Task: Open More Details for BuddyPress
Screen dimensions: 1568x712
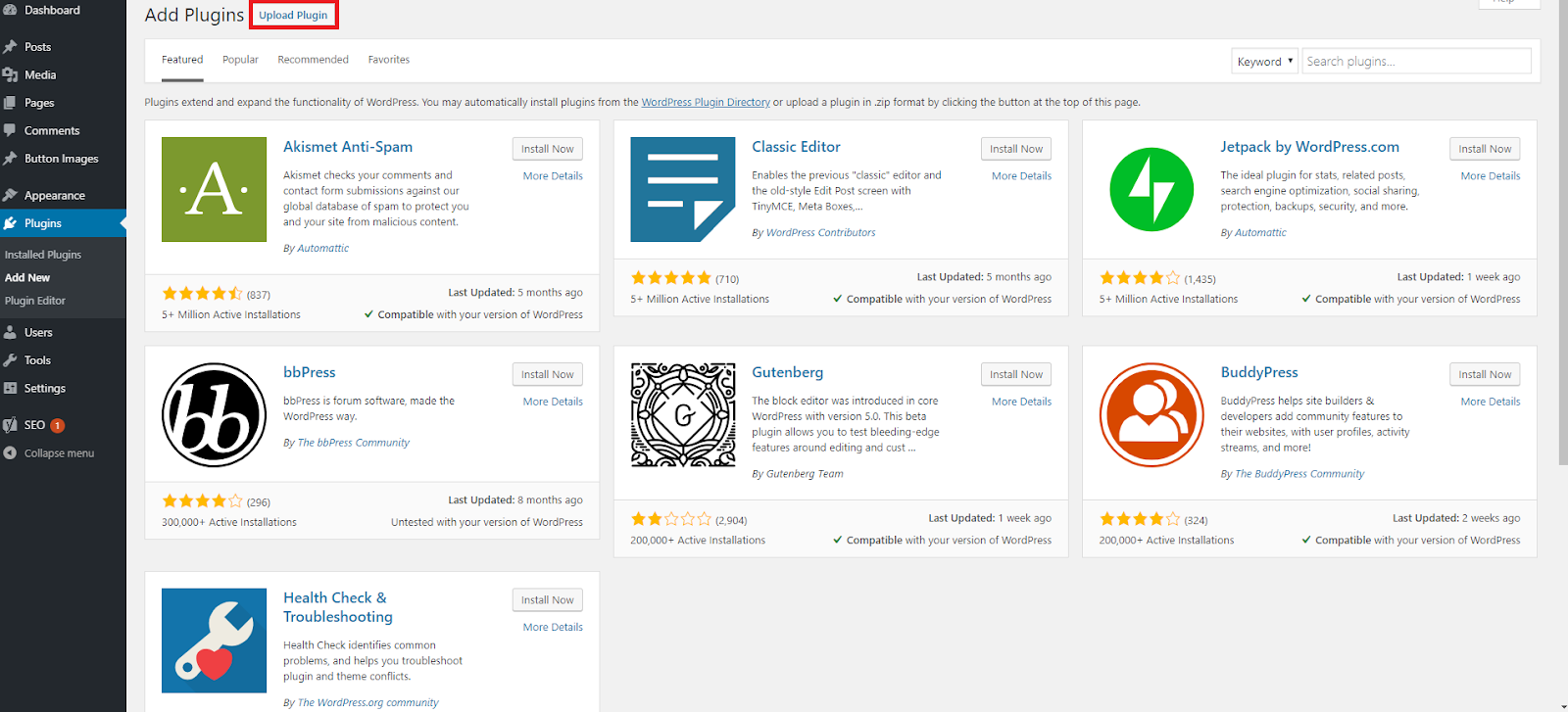Action: click(1491, 402)
